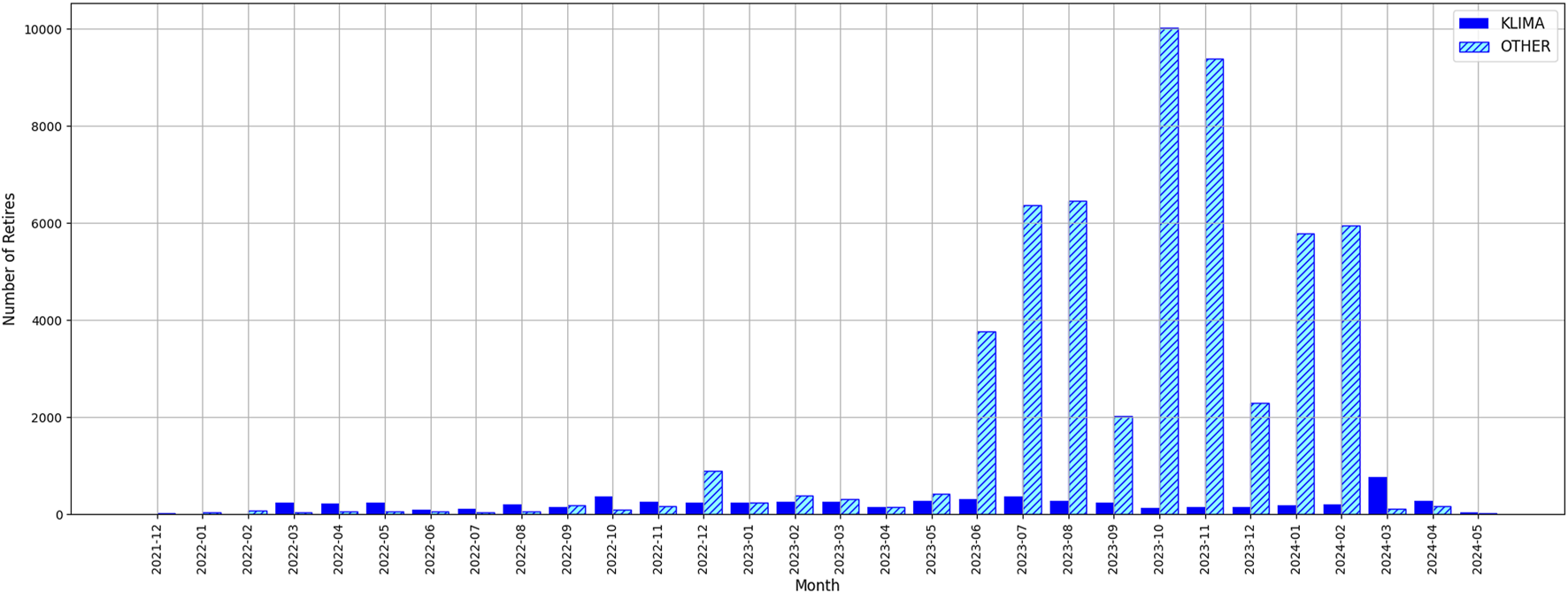Select the OTHER bar for 2024-01
This screenshot has width=1568, height=593.
(1305, 374)
